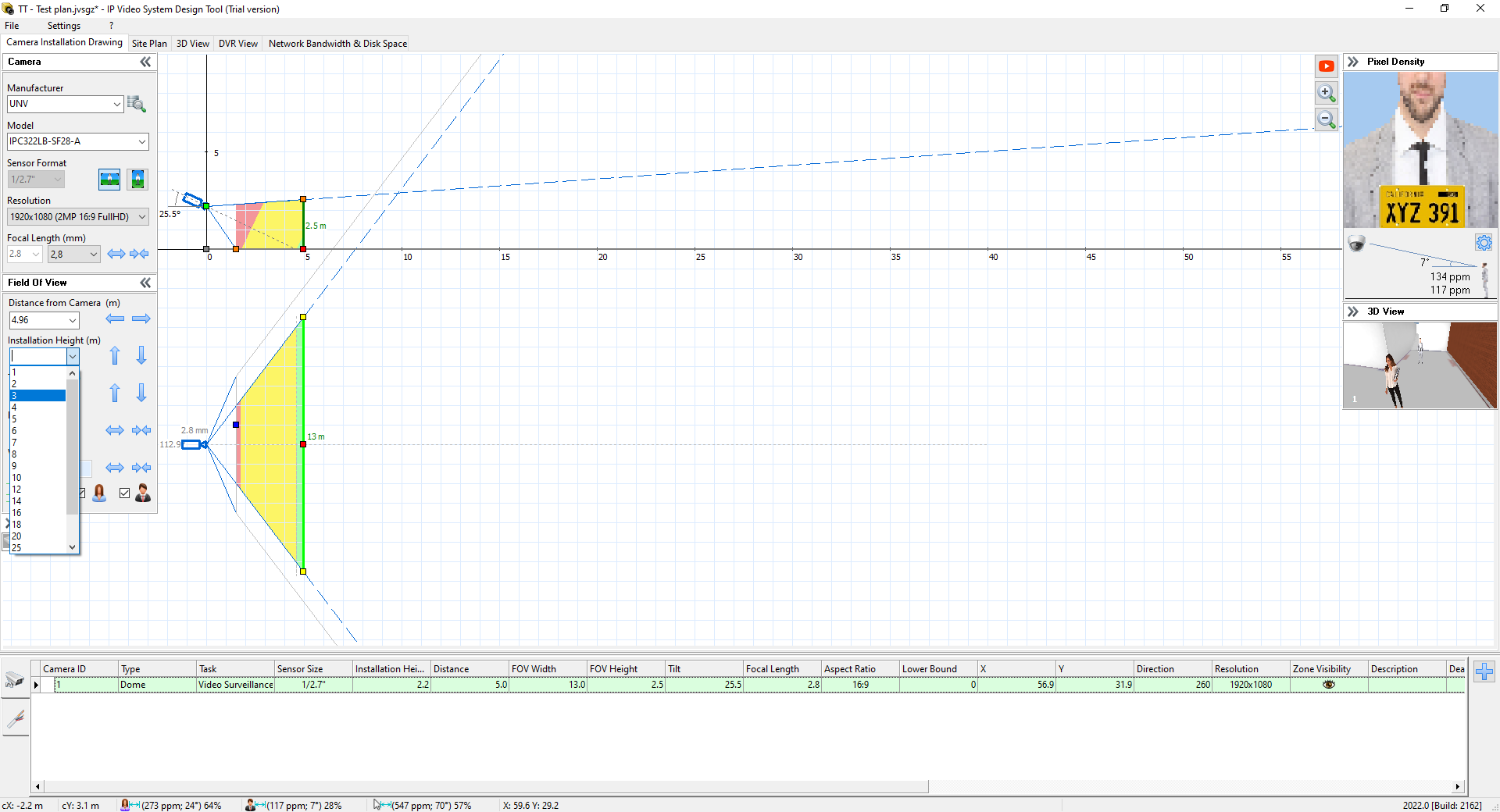The image size is (1500, 812).
Task: Open the Network Bandwidth & Disk Space tab
Action: click(337, 44)
